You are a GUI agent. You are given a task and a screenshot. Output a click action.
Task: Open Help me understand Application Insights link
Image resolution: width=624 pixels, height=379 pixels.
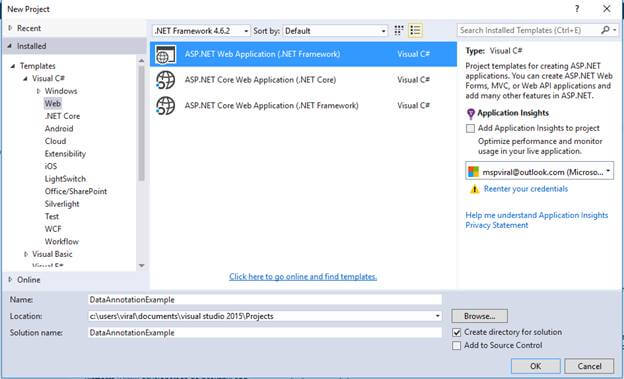tap(537, 215)
